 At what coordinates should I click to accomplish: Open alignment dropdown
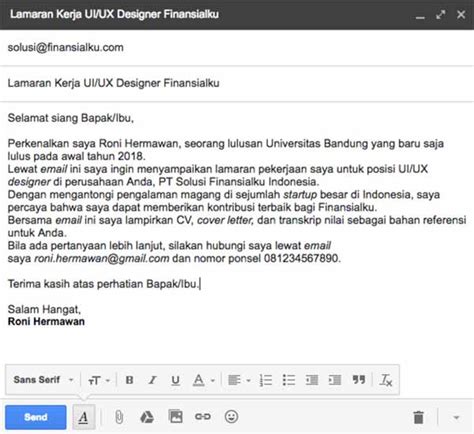(239, 380)
